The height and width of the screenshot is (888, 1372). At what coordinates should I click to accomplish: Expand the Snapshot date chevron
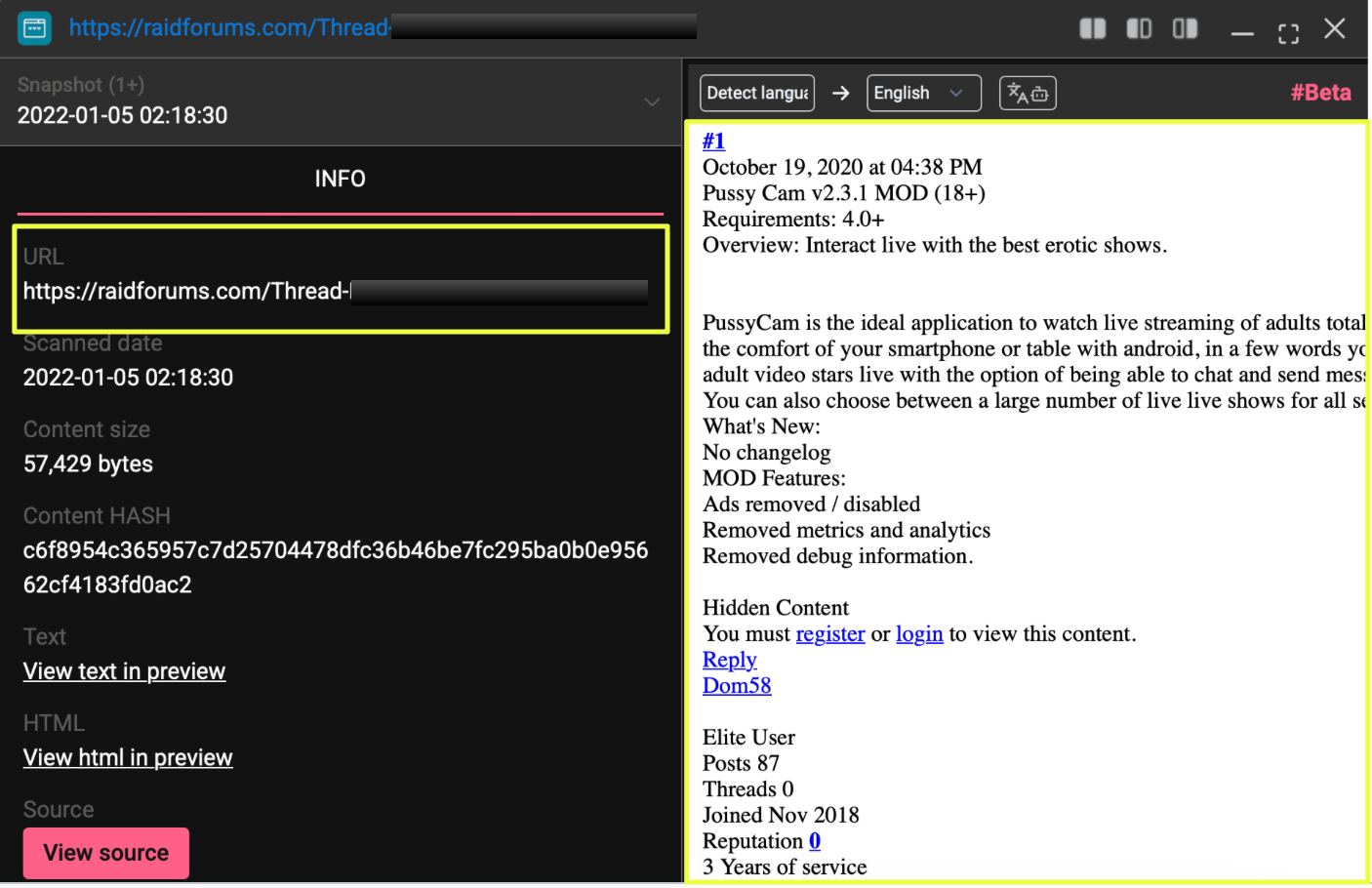[x=652, y=101]
